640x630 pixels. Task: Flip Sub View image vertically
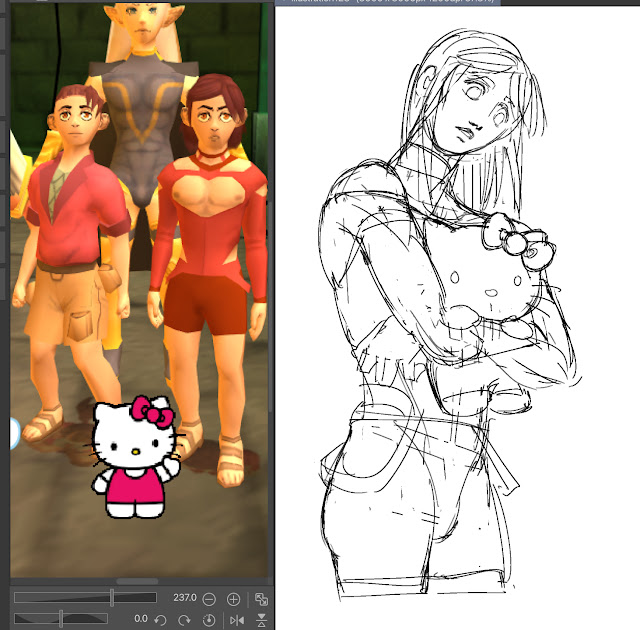262,620
